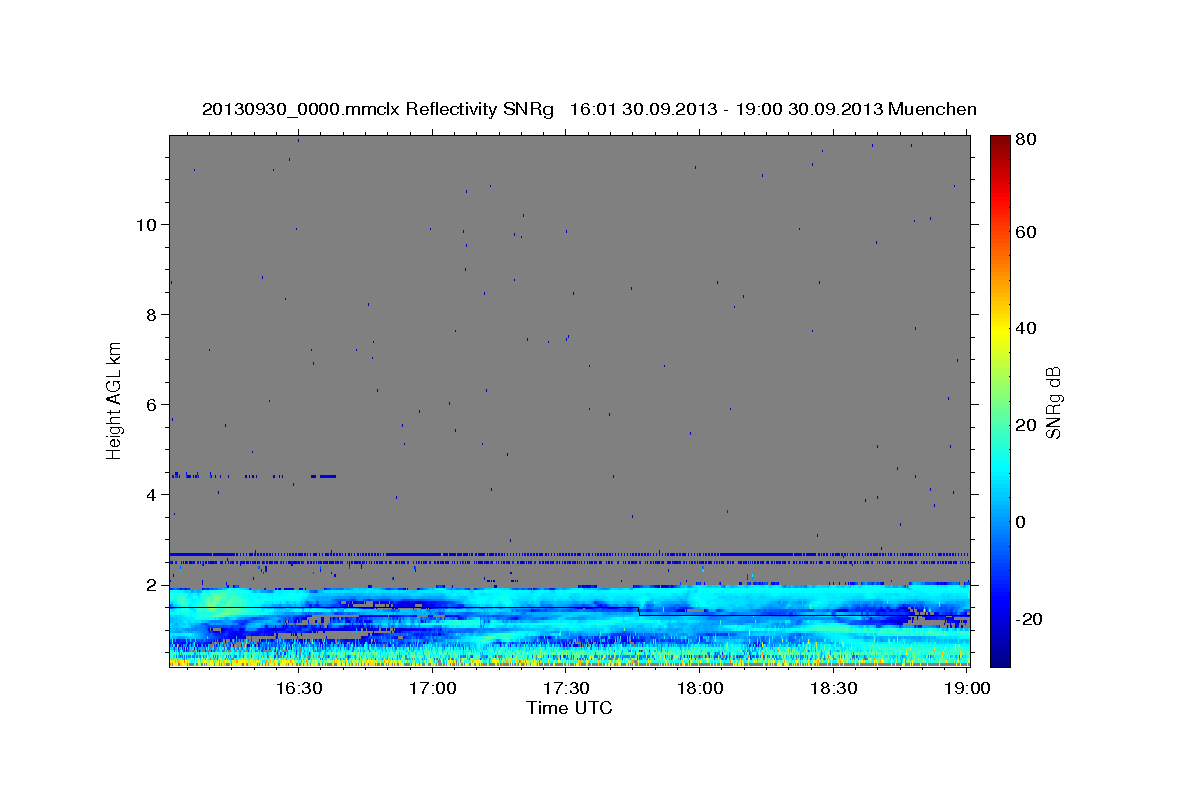Click the 16:30 time tick label

coord(299,688)
